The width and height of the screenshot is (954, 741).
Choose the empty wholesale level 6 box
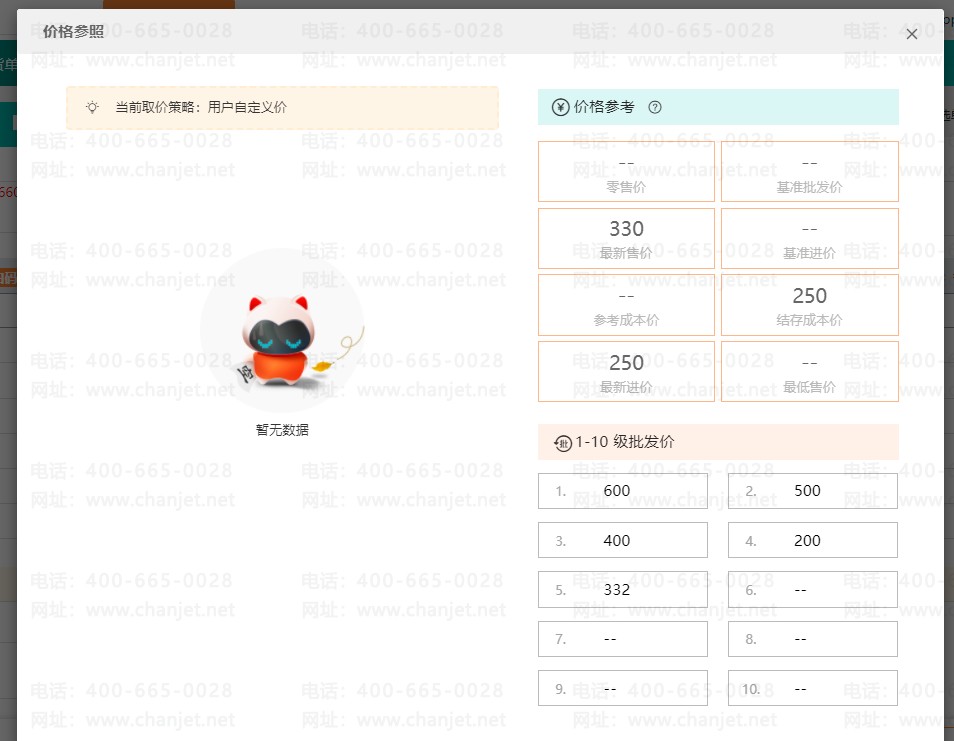(x=813, y=590)
